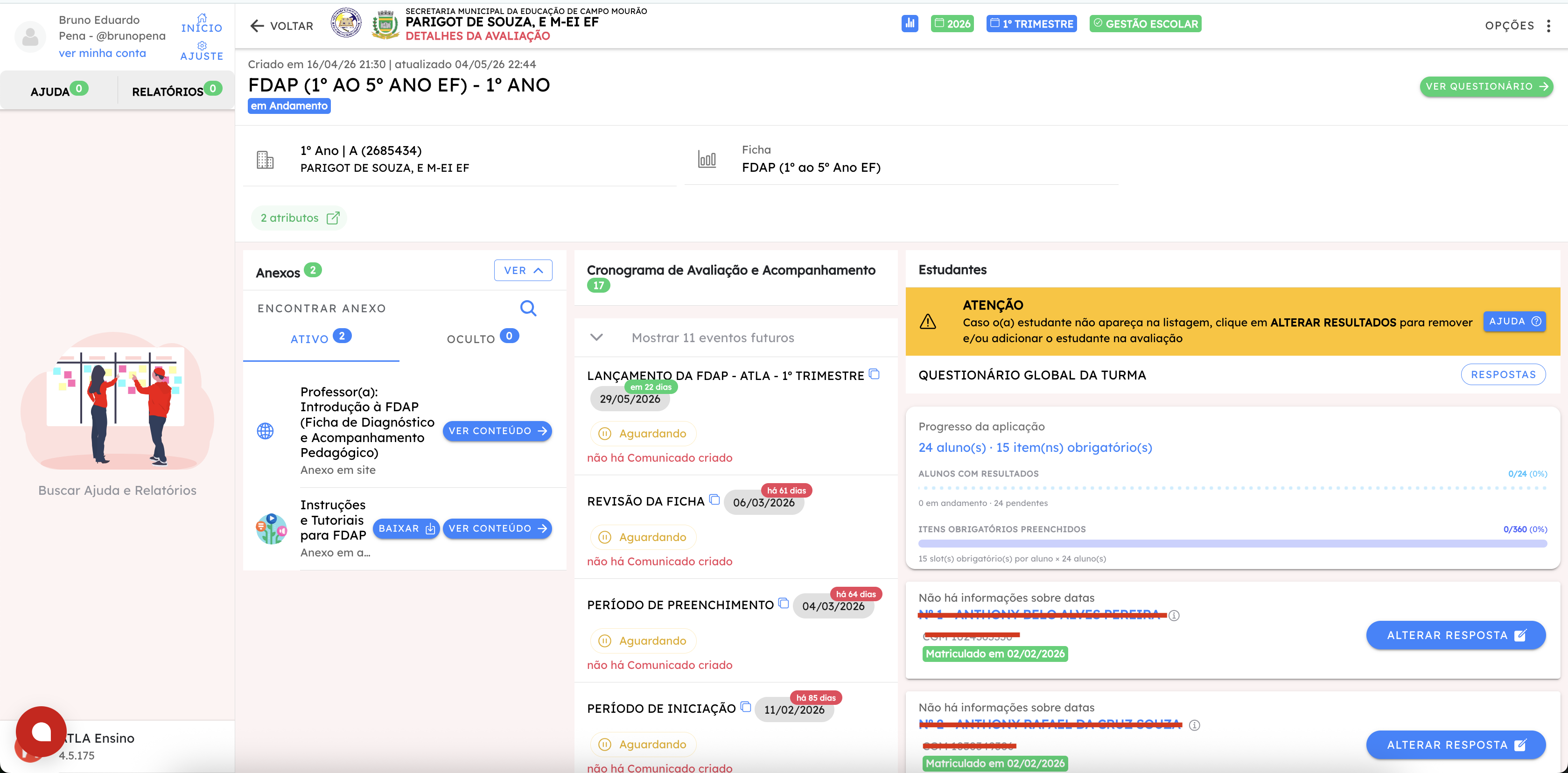Image resolution: width=1568 pixels, height=773 pixels.
Task: Click the em 22 dias badge
Action: click(x=651, y=387)
